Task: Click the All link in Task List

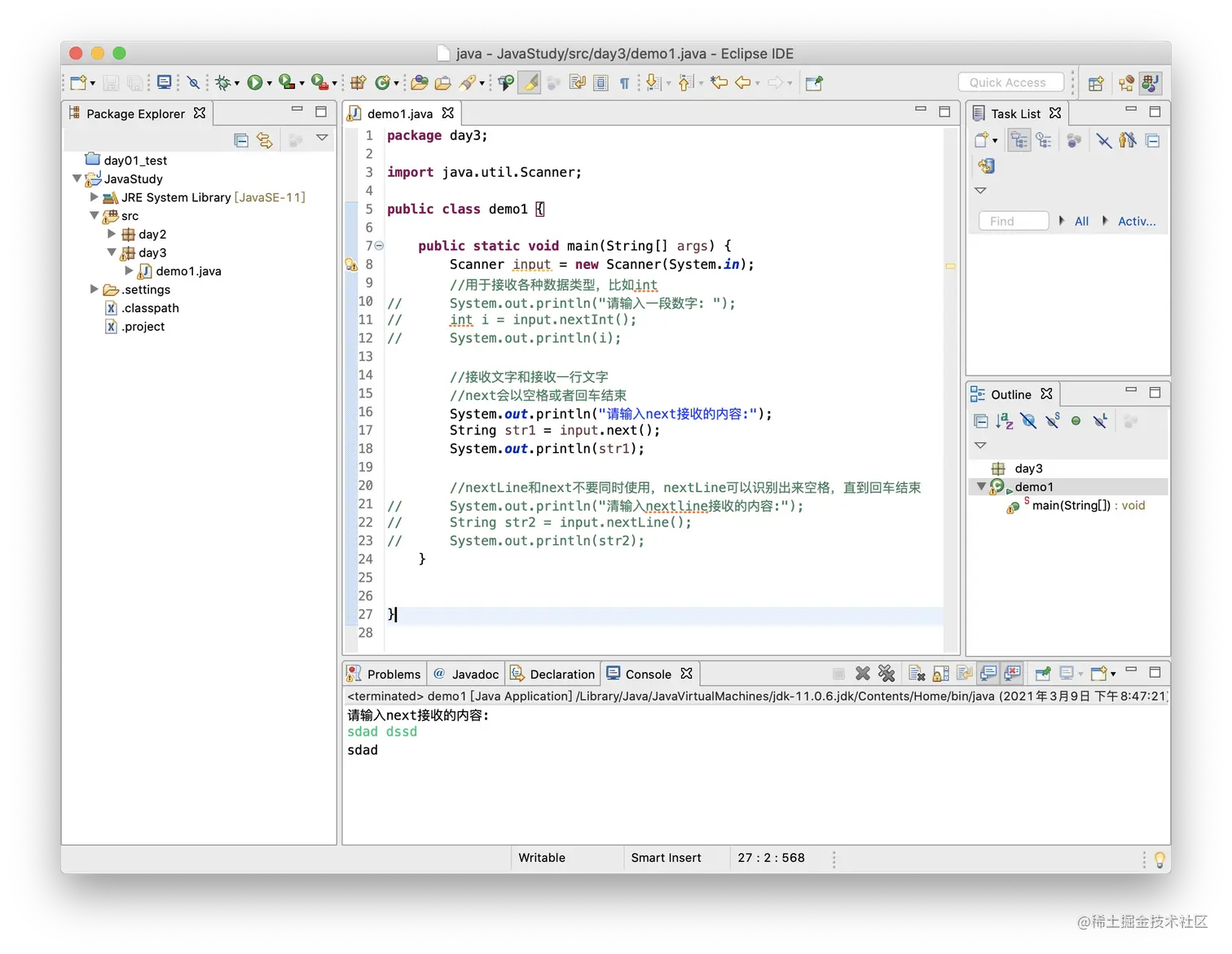Action: coord(1081,221)
